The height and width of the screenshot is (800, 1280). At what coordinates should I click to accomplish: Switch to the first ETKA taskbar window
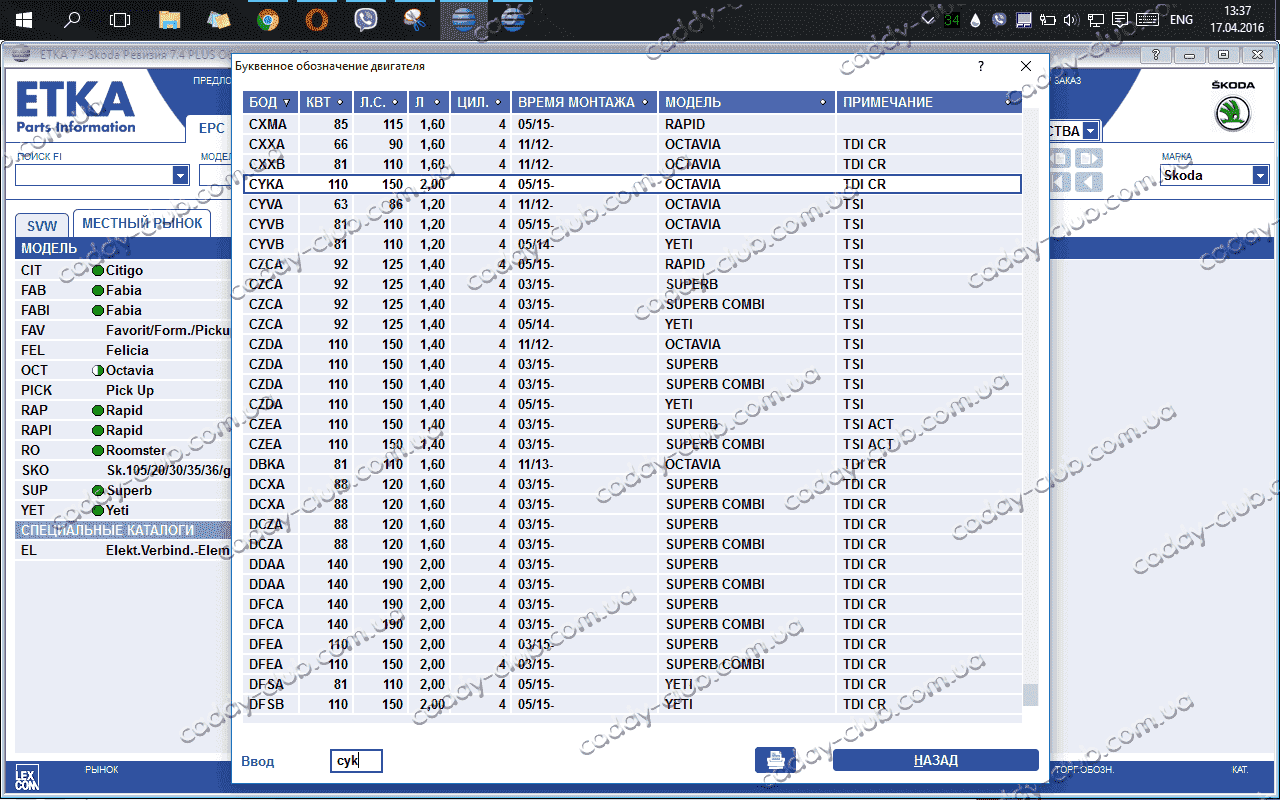[x=463, y=19]
